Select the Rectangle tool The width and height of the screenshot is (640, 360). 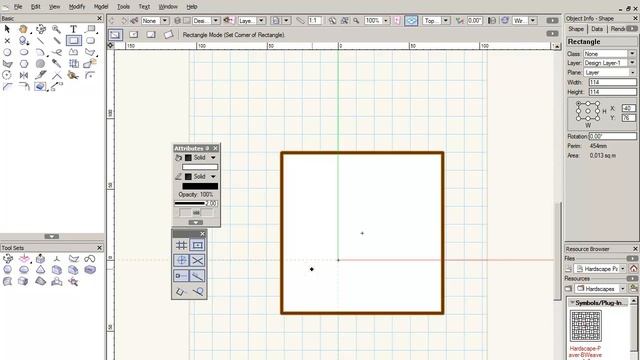73,41
